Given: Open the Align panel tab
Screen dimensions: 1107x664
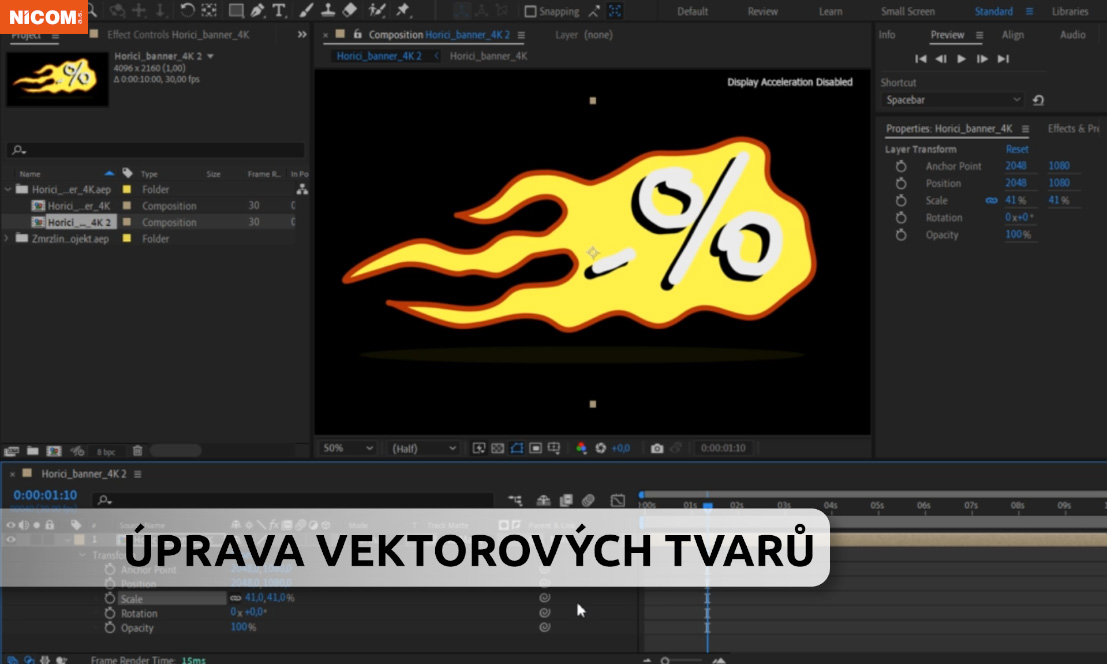Looking at the screenshot, I should click(1012, 35).
